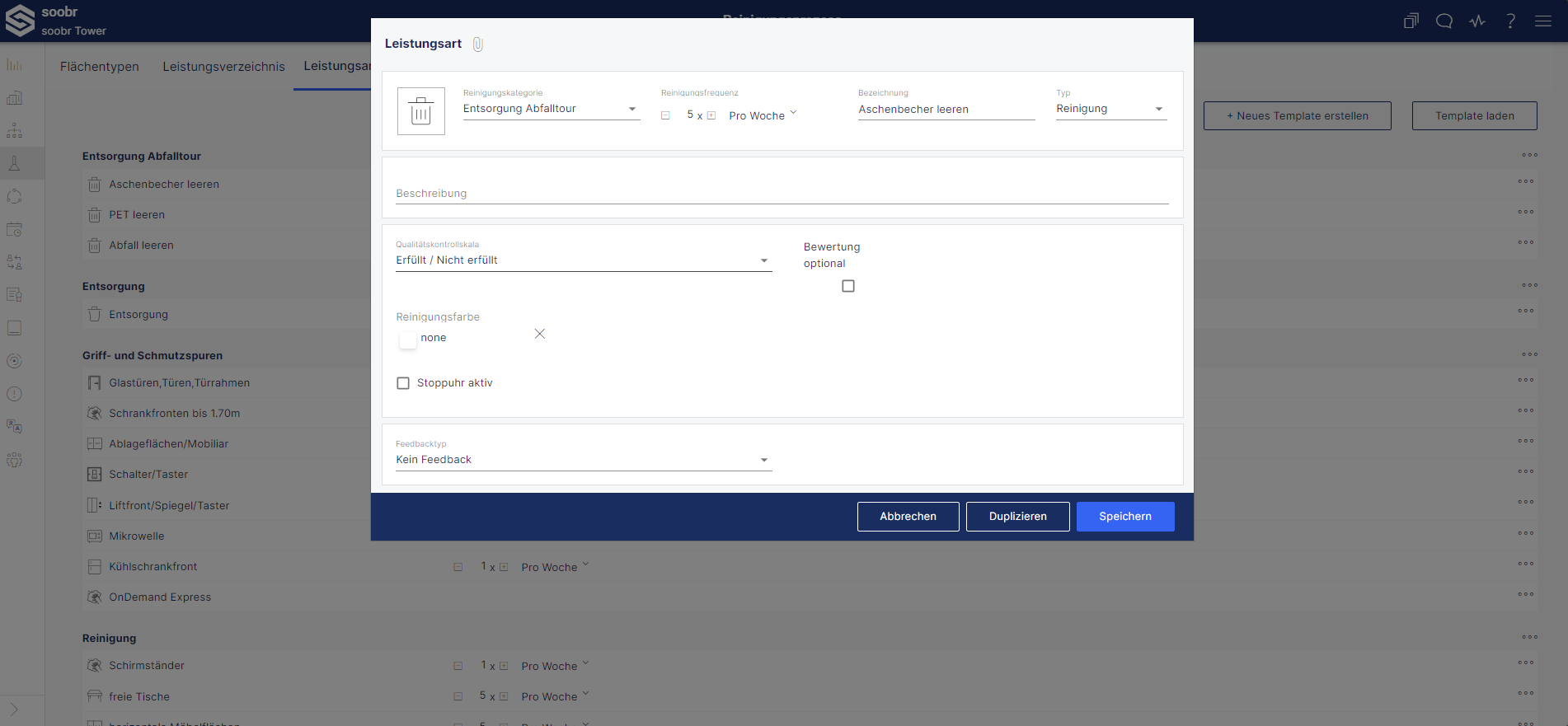Click the soobr logo icon
The image size is (1568, 726).
point(20,21)
